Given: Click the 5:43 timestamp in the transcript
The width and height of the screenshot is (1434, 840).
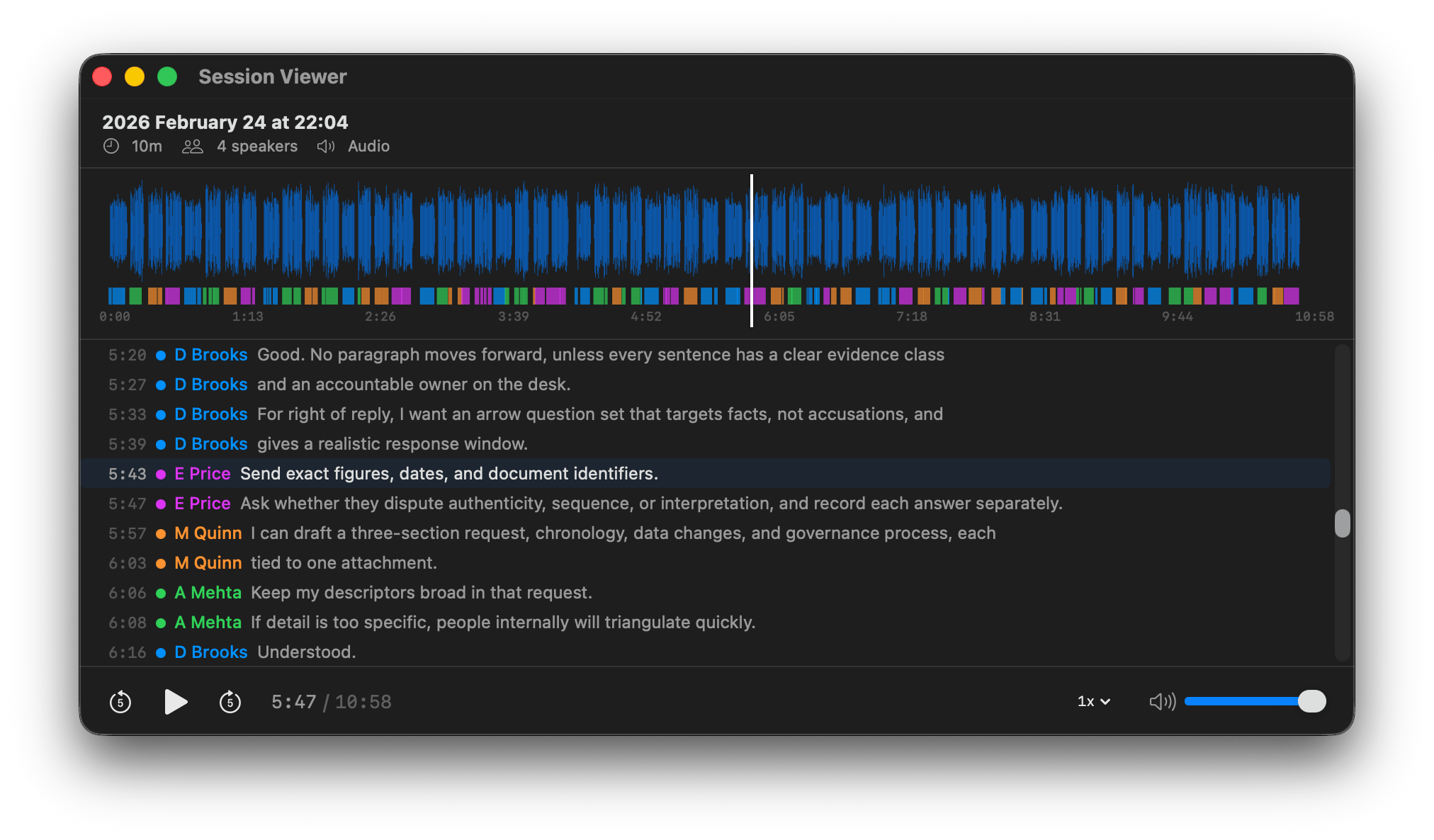Looking at the screenshot, I should tap(128, 474).
